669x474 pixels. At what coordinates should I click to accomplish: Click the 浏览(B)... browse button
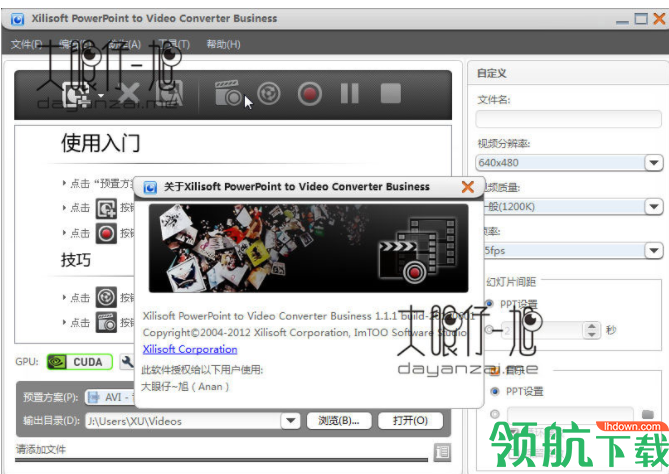pyautogui.click(x=339, y=421)
